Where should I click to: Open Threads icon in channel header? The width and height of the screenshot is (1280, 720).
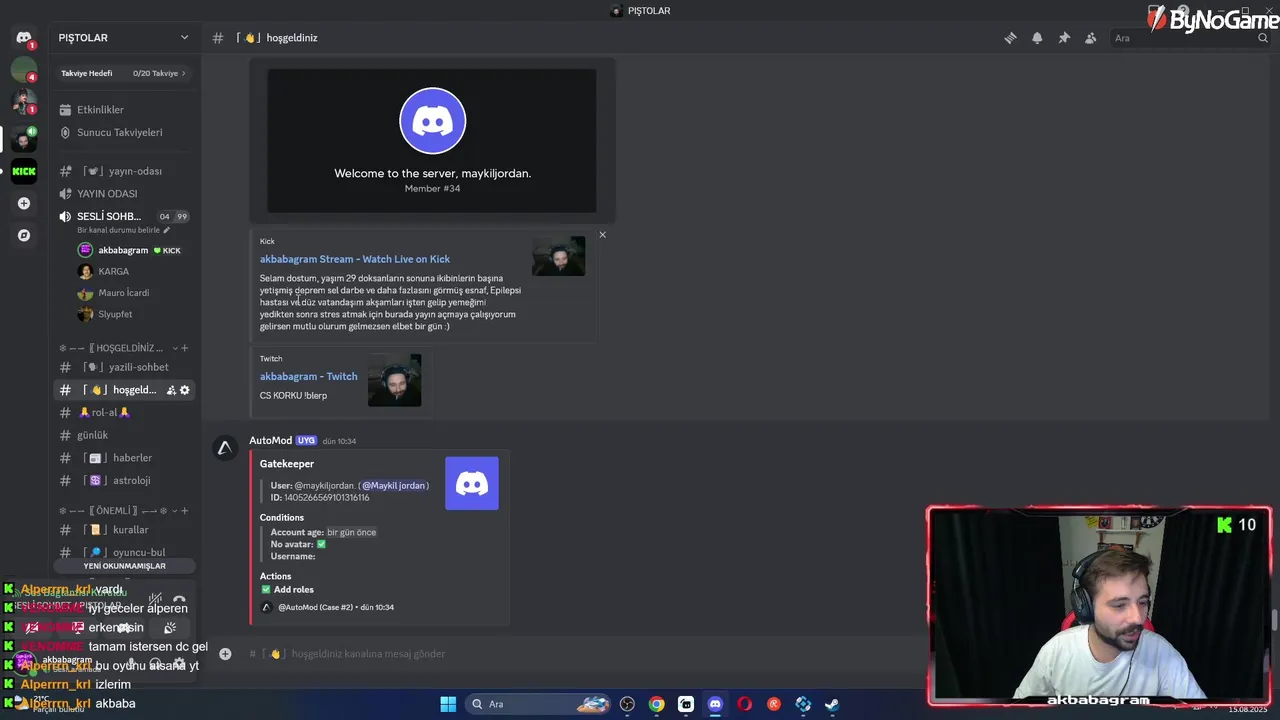click(x=1010, y=38)
